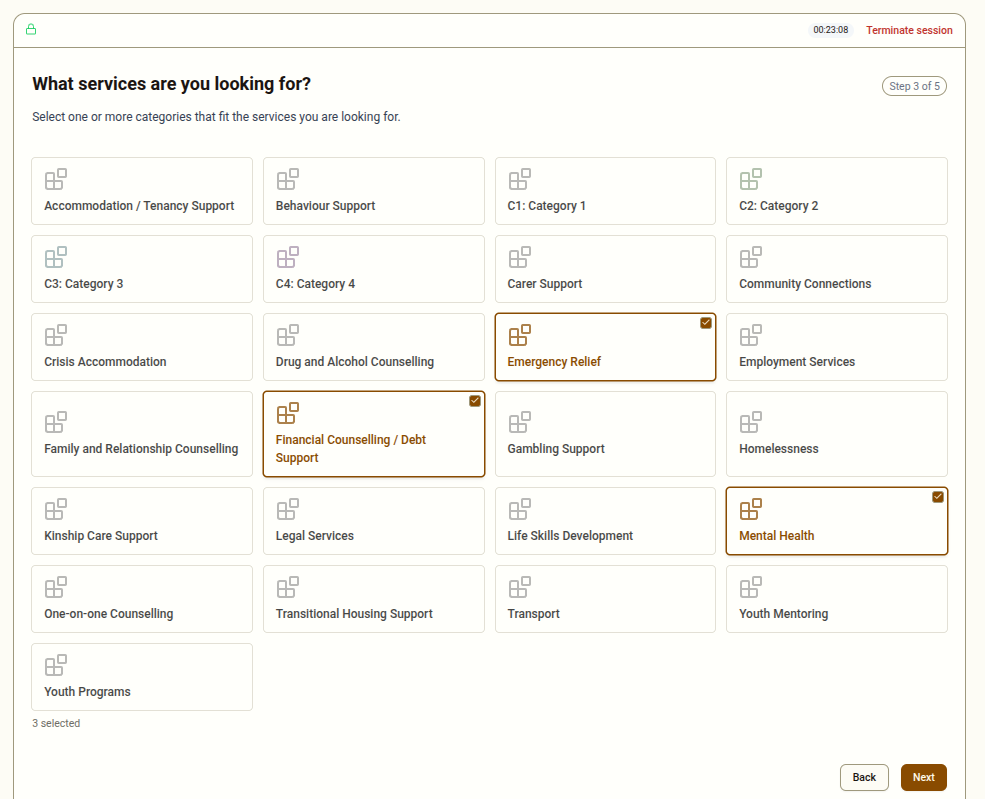Click the Next button

click(922, 777)
